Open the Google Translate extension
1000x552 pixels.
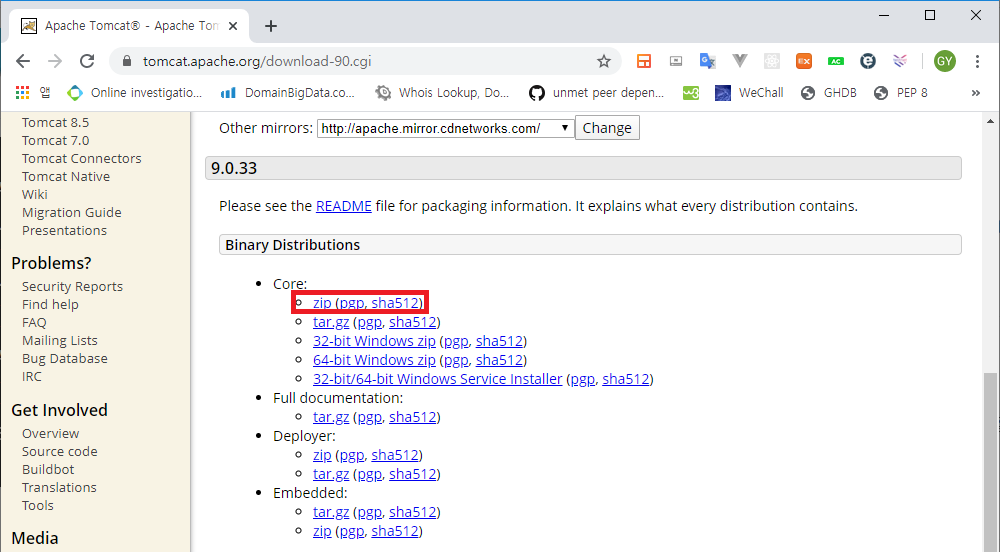pyautogui.click(x=707, y=61)
